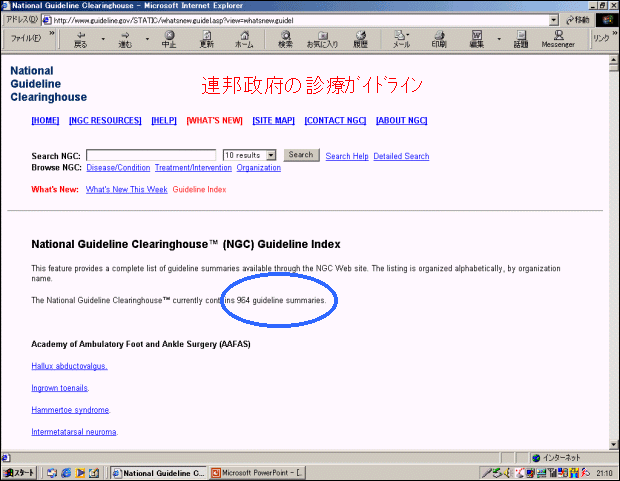Screen dimensions: 620x481
Task: Click the Back (戻る) toolbar button
Action: [80, 39]
